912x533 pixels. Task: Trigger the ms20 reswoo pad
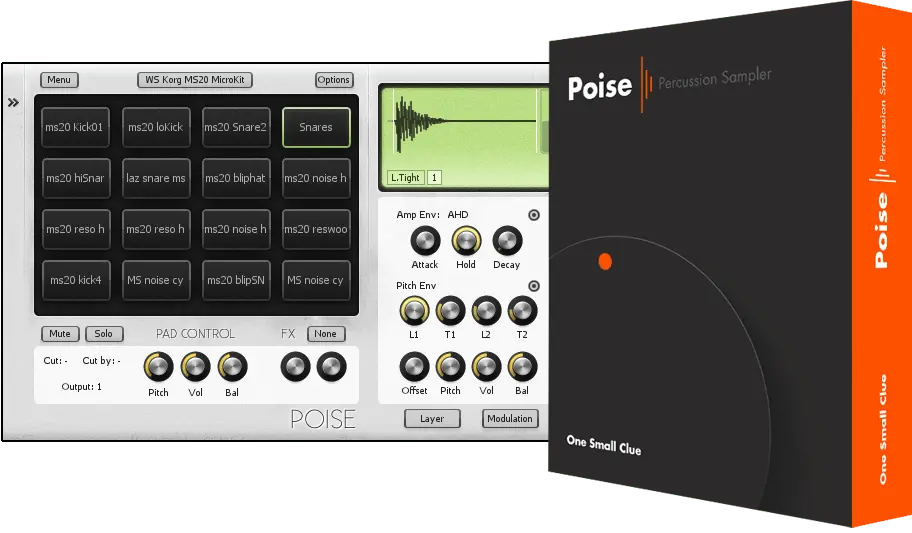pos(316,229)
